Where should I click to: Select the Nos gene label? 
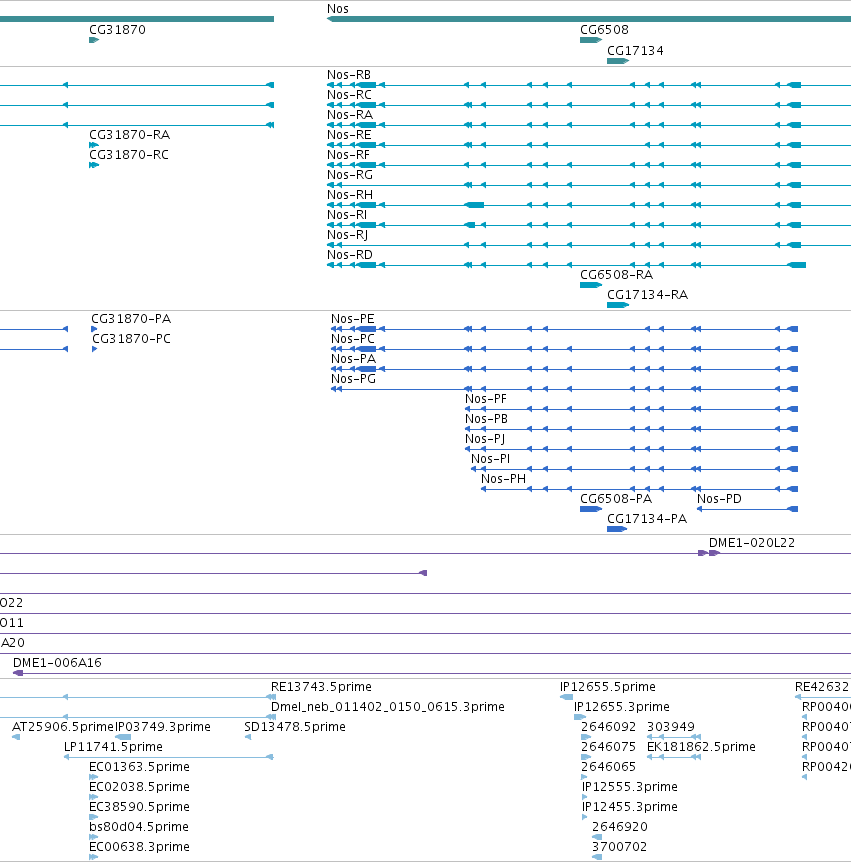(x=338, y=9)
